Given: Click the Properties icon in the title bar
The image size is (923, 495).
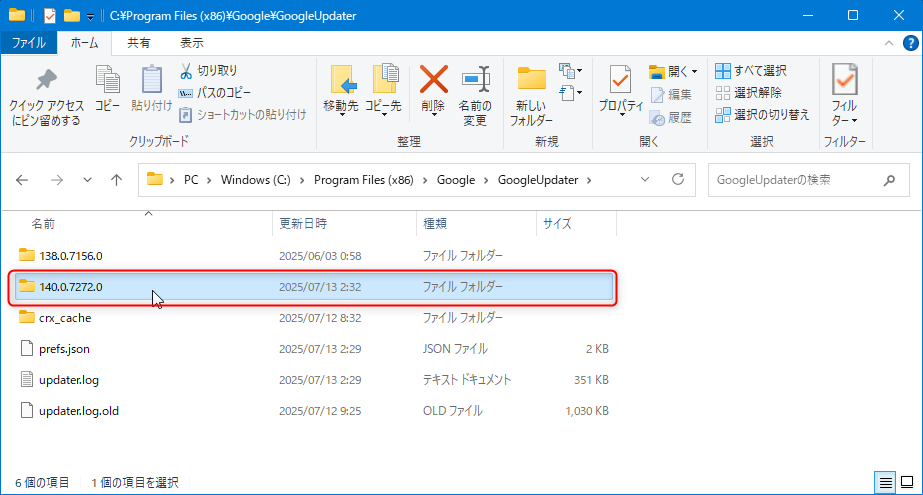Looking at the screenshot, I should 49,16.
